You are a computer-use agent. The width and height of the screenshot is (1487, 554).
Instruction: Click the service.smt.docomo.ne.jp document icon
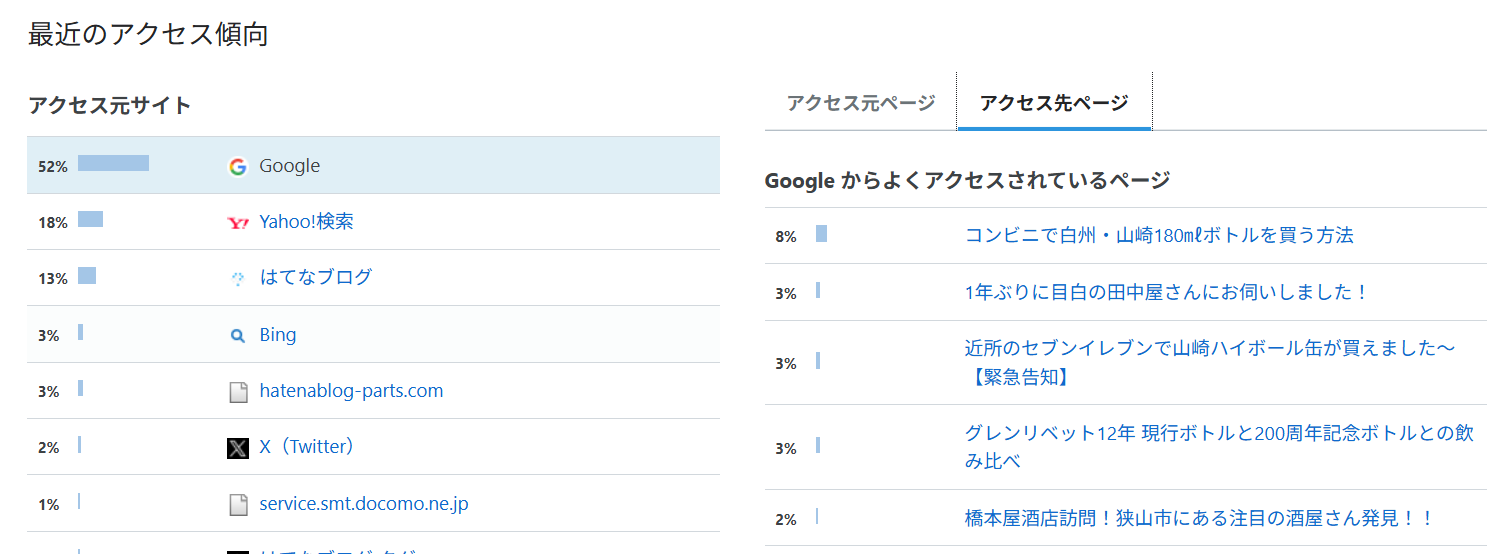pyautogui.click(x=237, y=505)
